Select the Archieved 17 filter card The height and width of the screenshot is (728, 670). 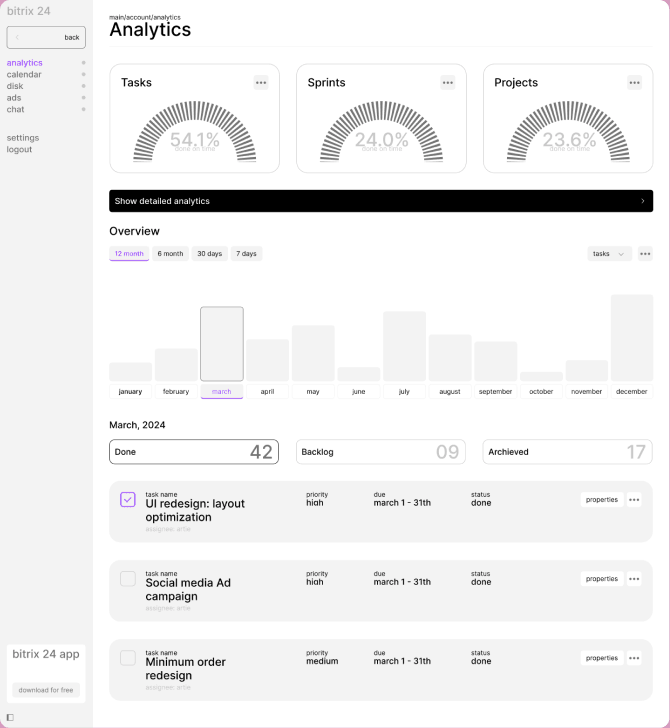[x=567, y=452]
